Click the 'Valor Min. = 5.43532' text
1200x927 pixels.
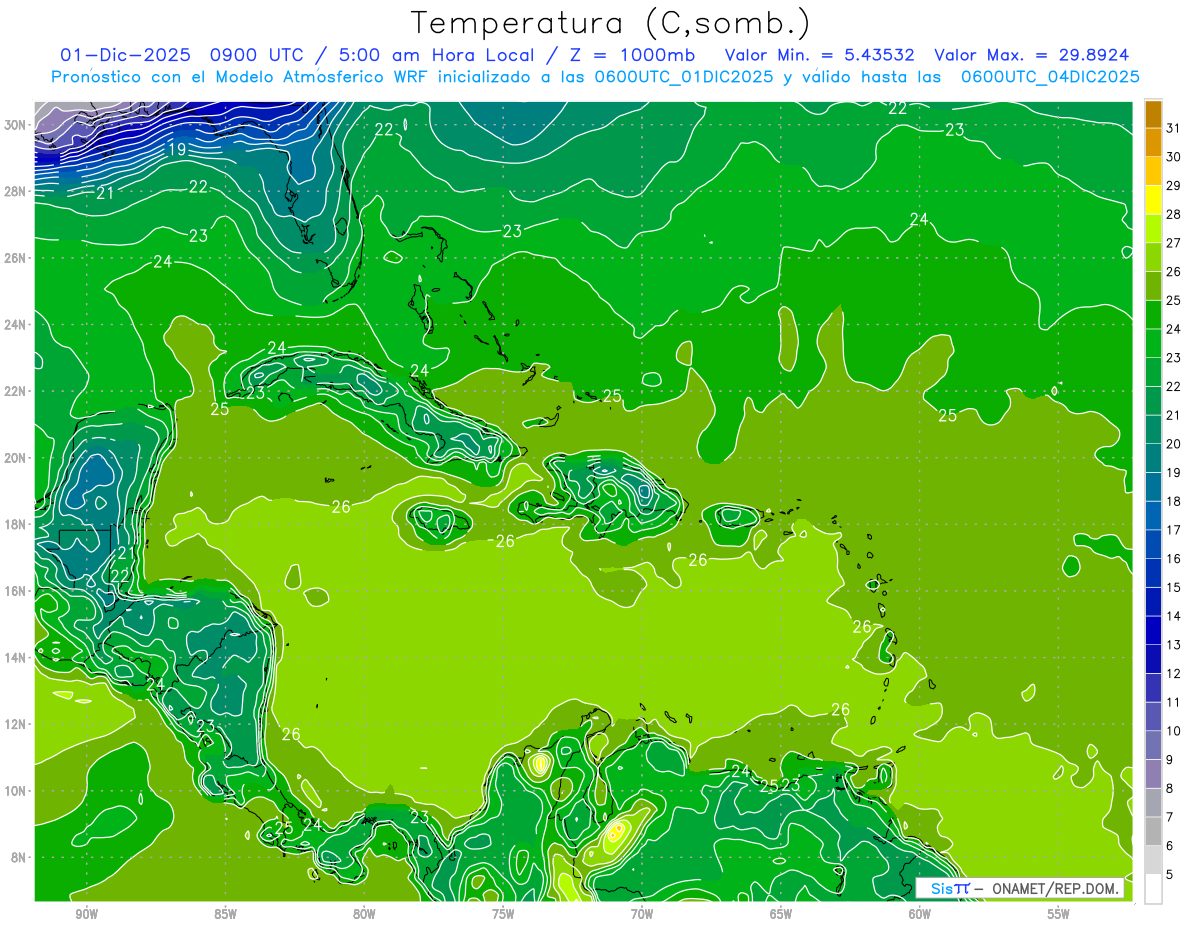click(819, 54)
